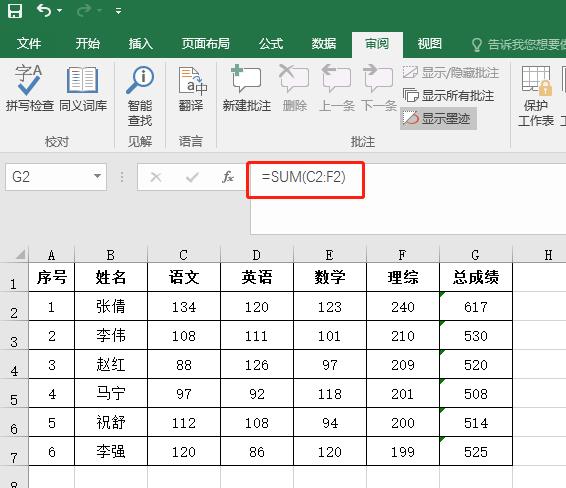Select column A header

coord(51,255)
